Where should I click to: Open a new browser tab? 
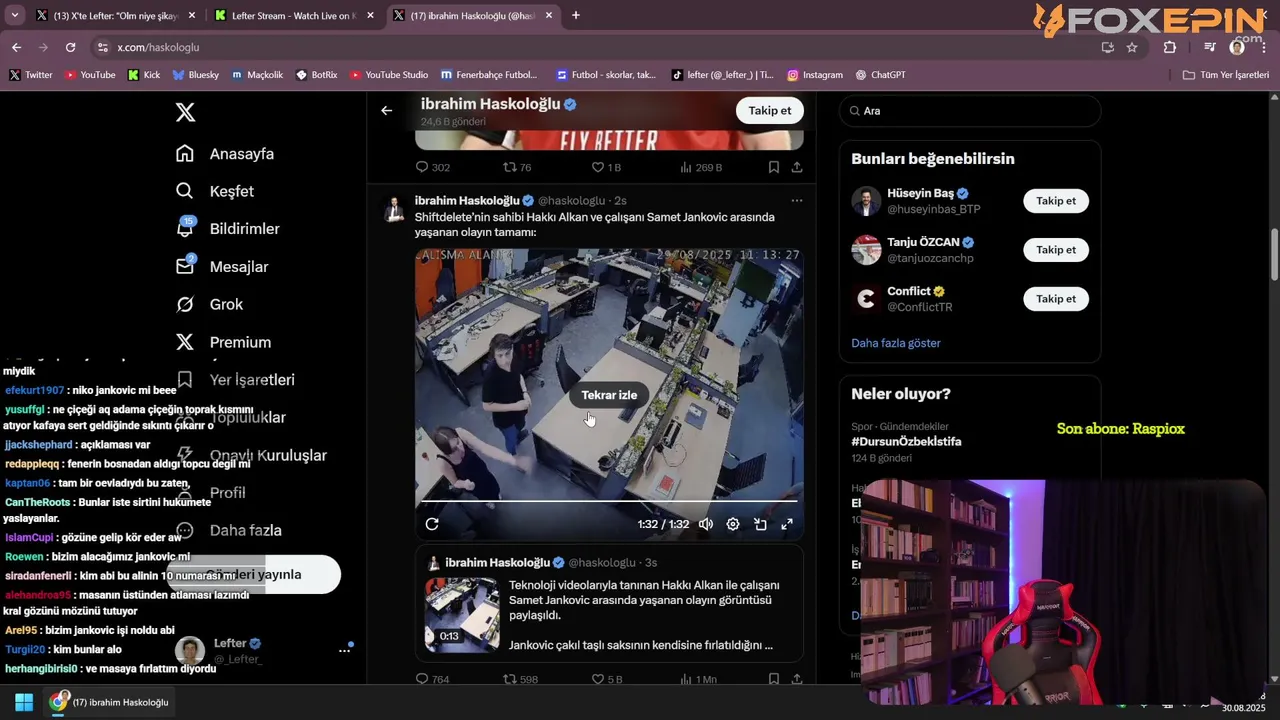[x=576, y=16]
